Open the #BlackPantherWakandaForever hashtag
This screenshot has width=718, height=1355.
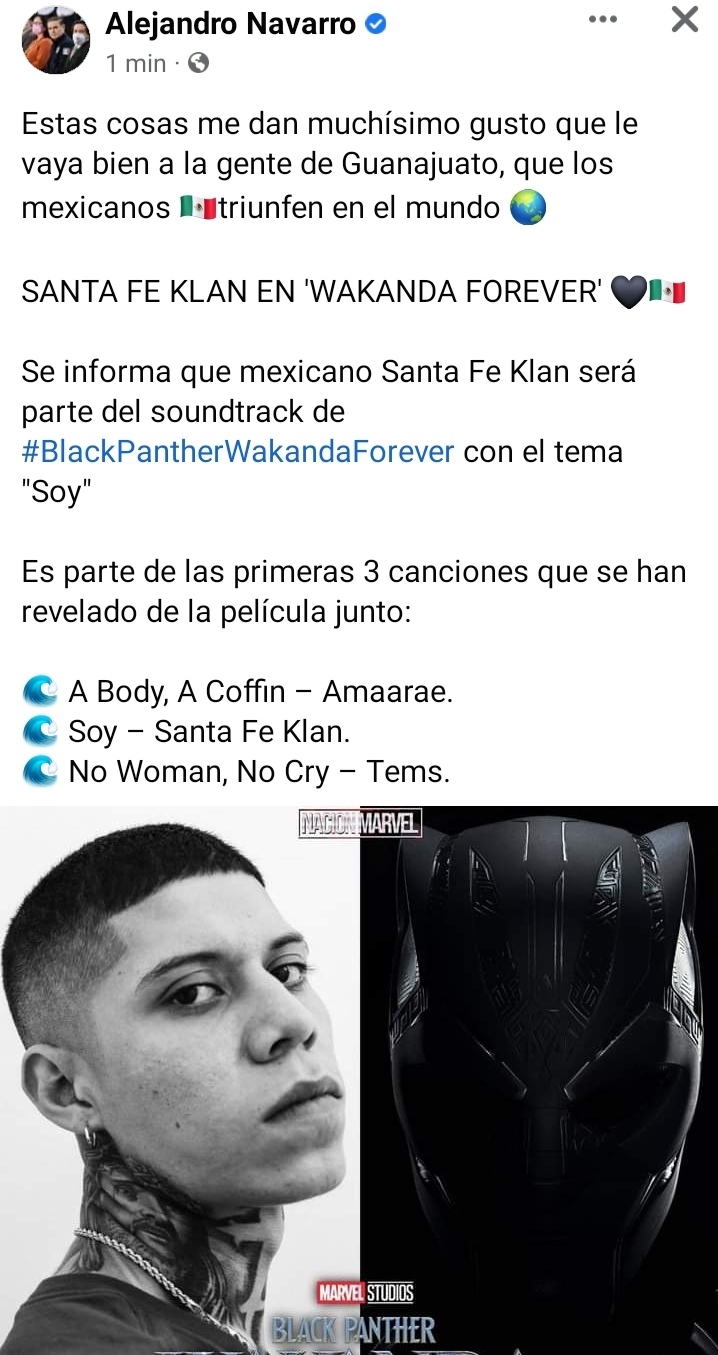[x=238, y=451]
